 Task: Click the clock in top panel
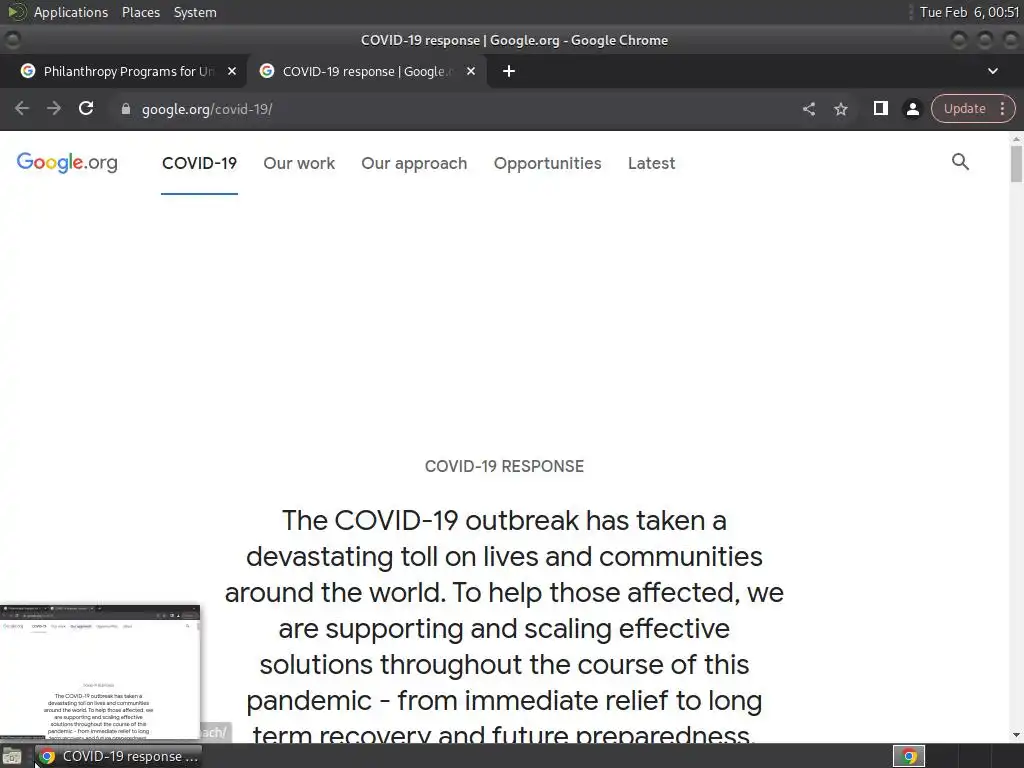click(x=969, y=12)
